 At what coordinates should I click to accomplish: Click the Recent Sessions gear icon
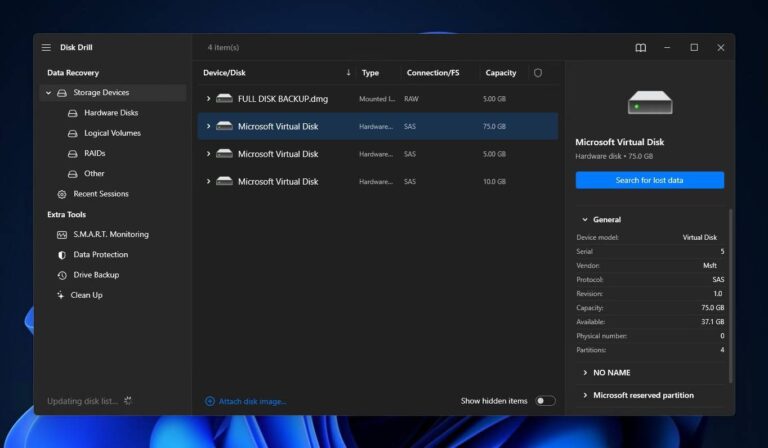tap(62, 194)
